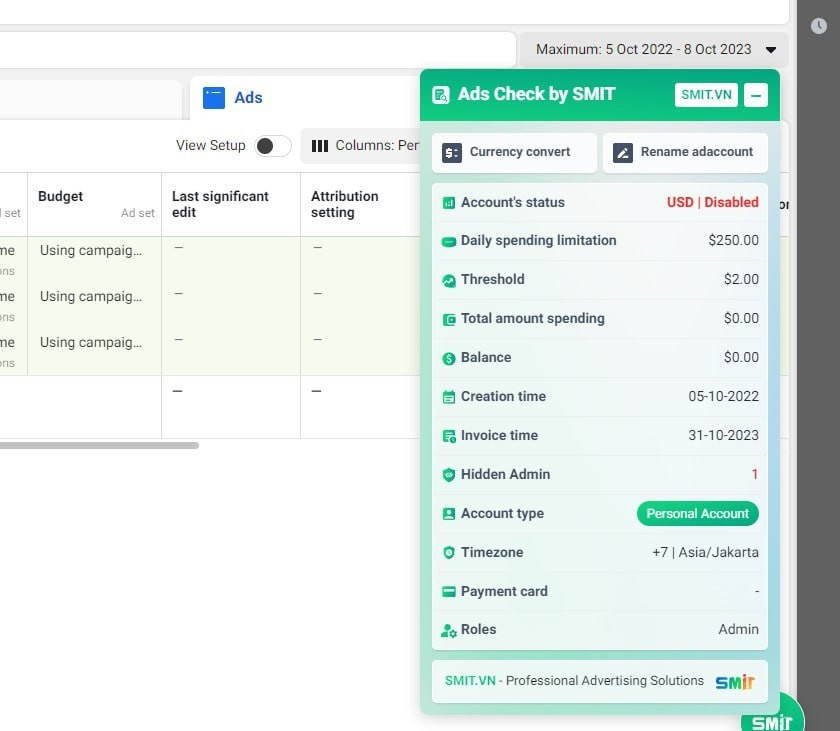Open the Currency convert tool
This screenshot has height=731, width=840.
tap(514, 153)
